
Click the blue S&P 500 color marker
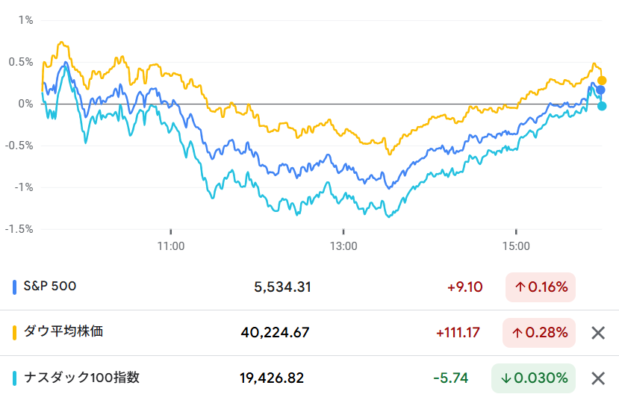[x=14, y=287]
